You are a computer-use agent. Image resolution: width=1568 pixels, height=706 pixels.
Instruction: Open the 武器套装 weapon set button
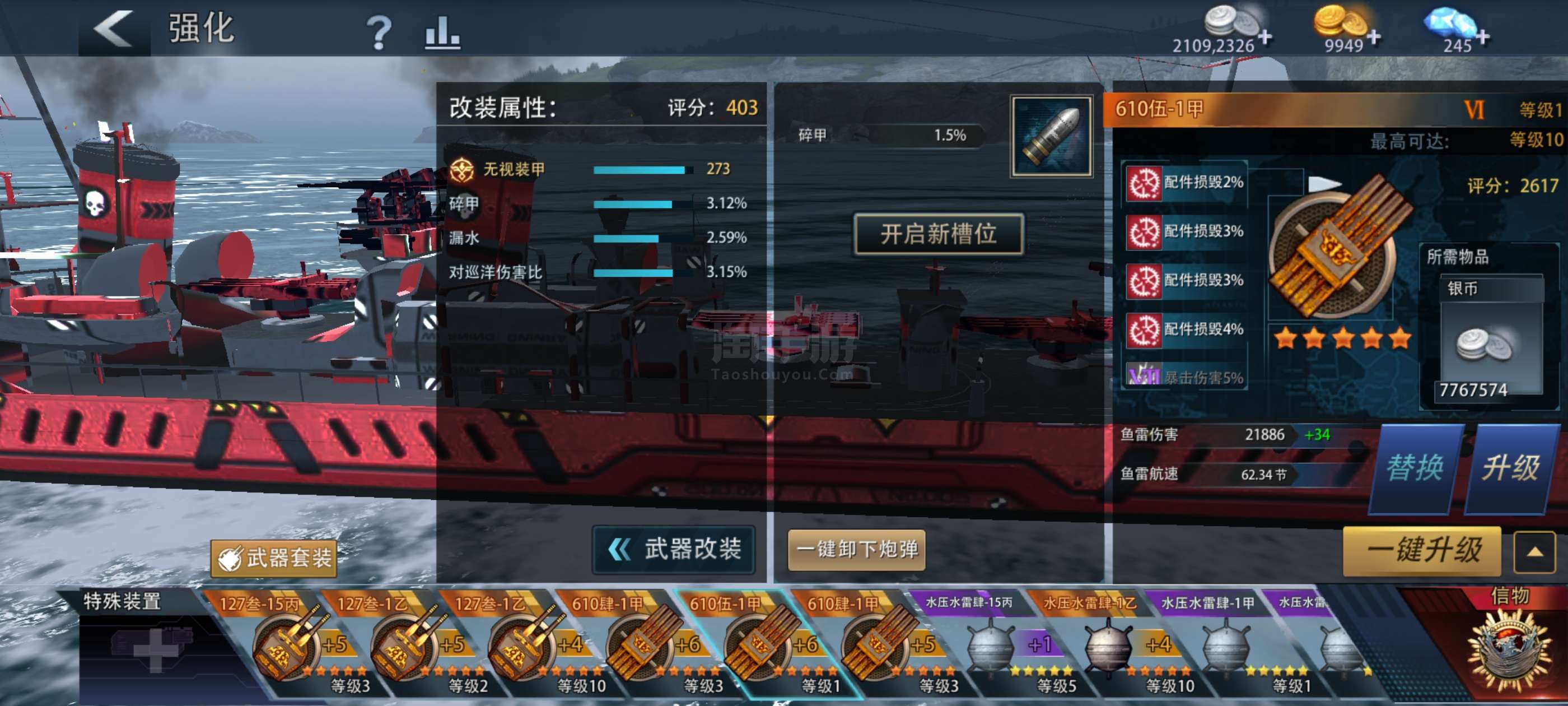click(x=274, y=558)
